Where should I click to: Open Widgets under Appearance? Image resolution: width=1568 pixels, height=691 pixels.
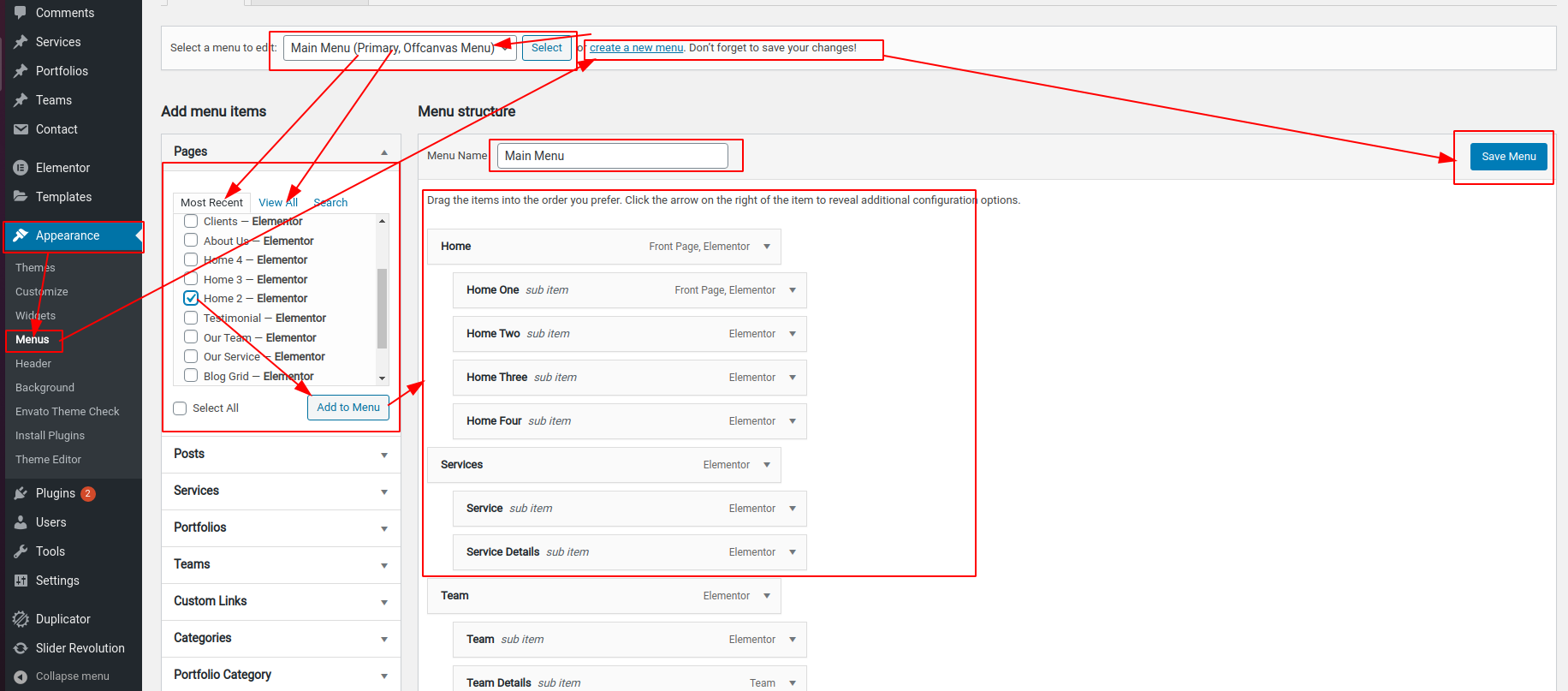click(35, 316)
